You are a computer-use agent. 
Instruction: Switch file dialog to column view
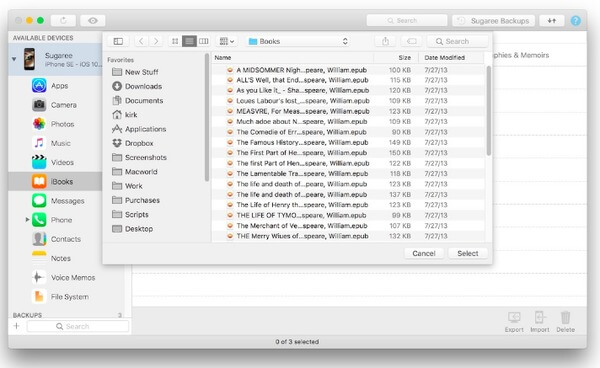pos(204,41)
